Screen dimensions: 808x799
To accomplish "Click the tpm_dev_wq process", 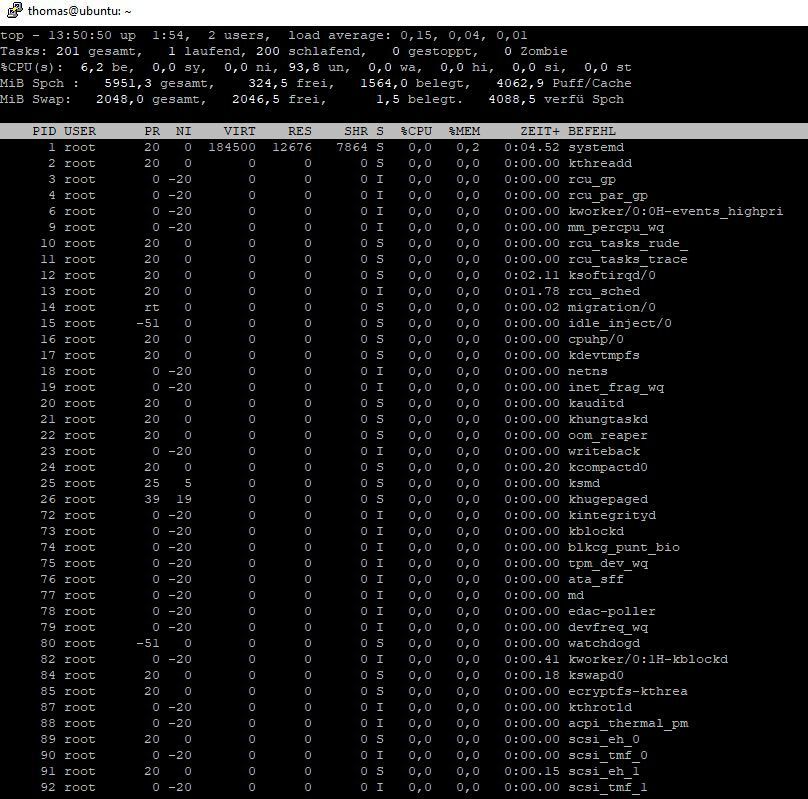I will [x=608, y=563].
